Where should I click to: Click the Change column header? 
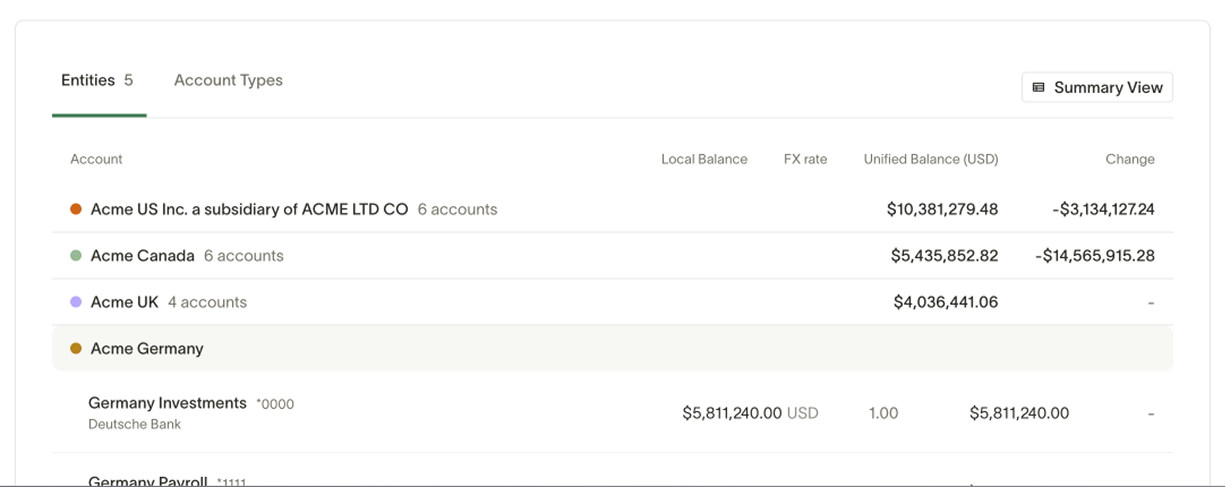[1130, 159]
